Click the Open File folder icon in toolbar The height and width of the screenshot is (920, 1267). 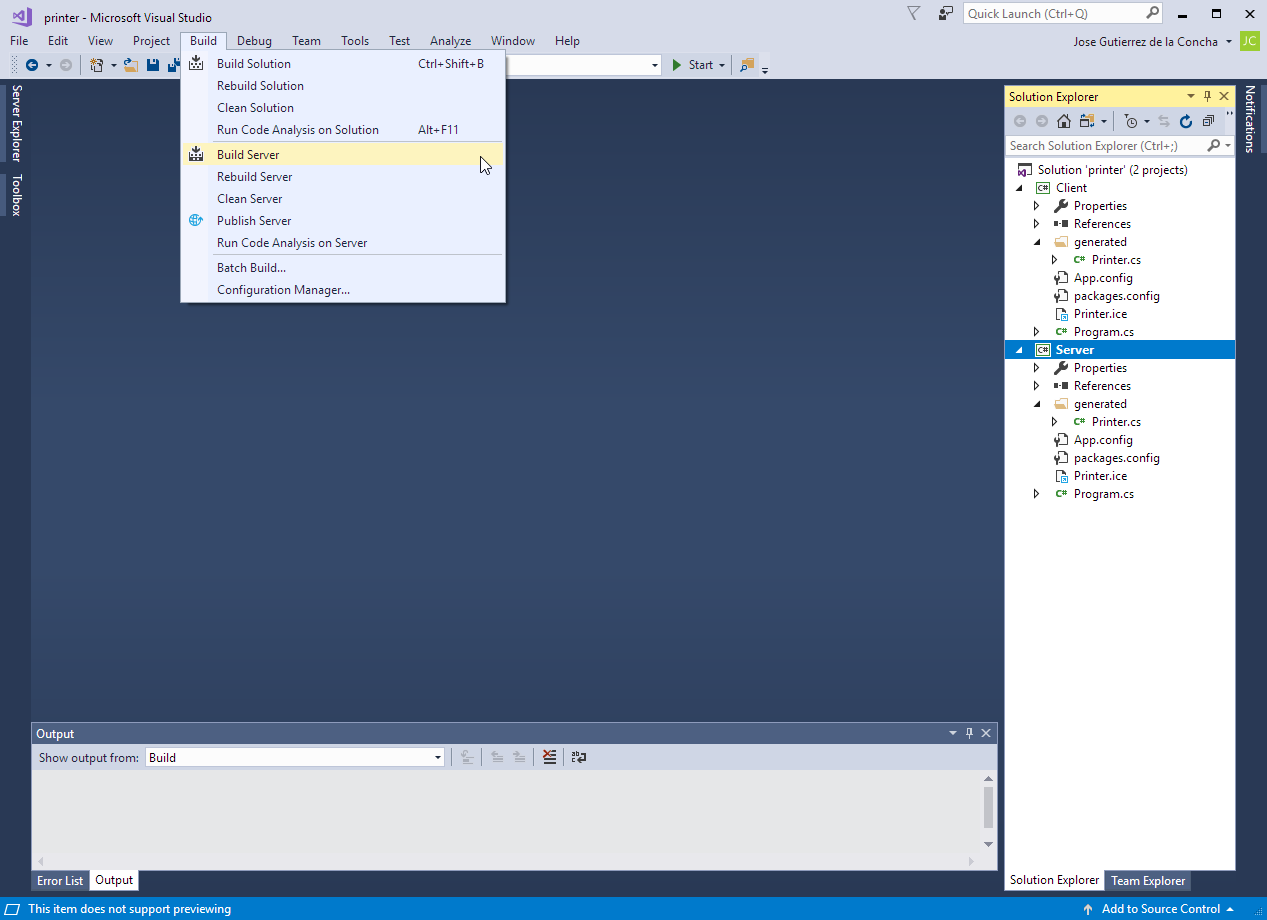(130, 65)
